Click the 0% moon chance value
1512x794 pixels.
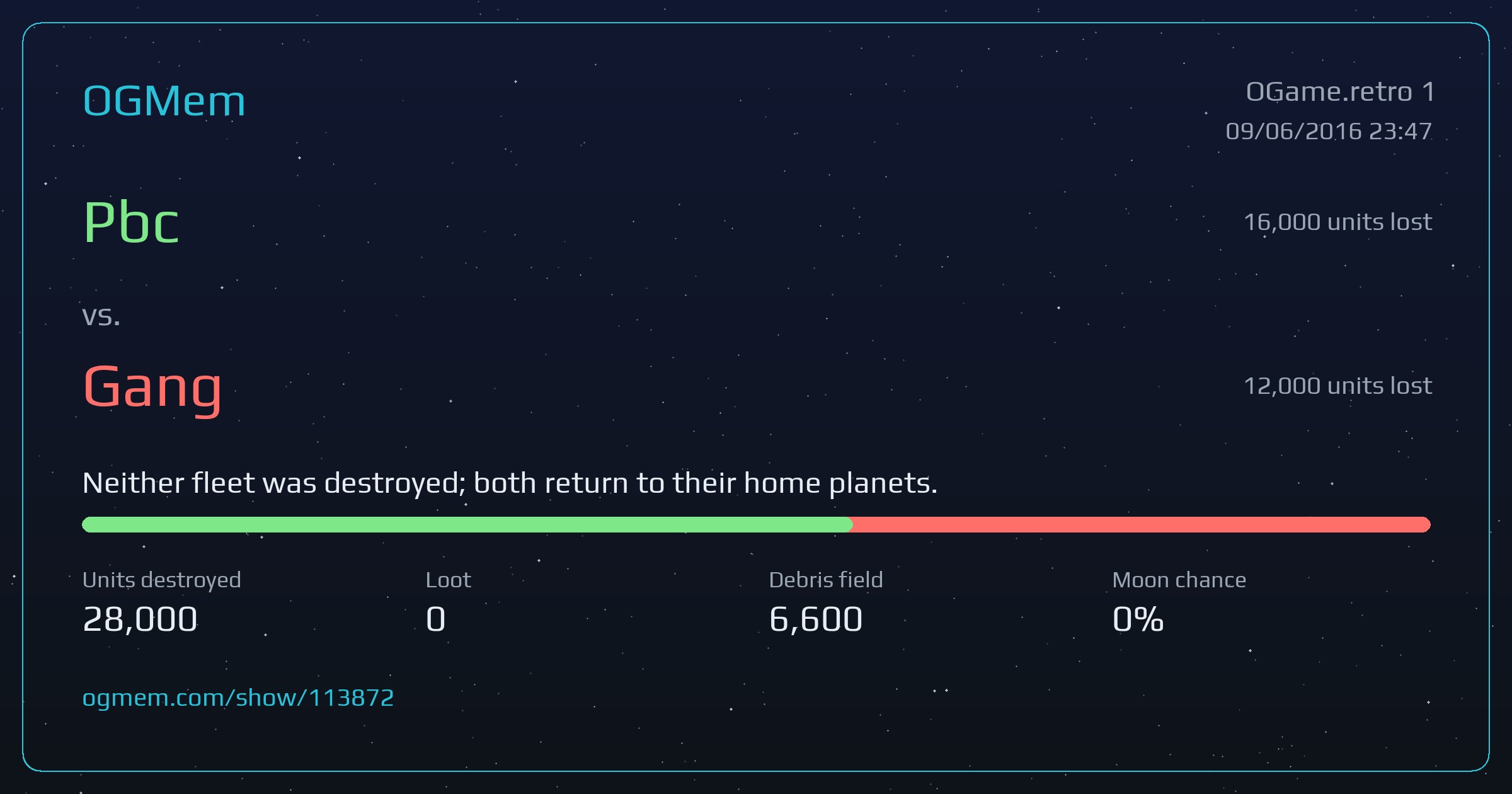[1138, 619]
